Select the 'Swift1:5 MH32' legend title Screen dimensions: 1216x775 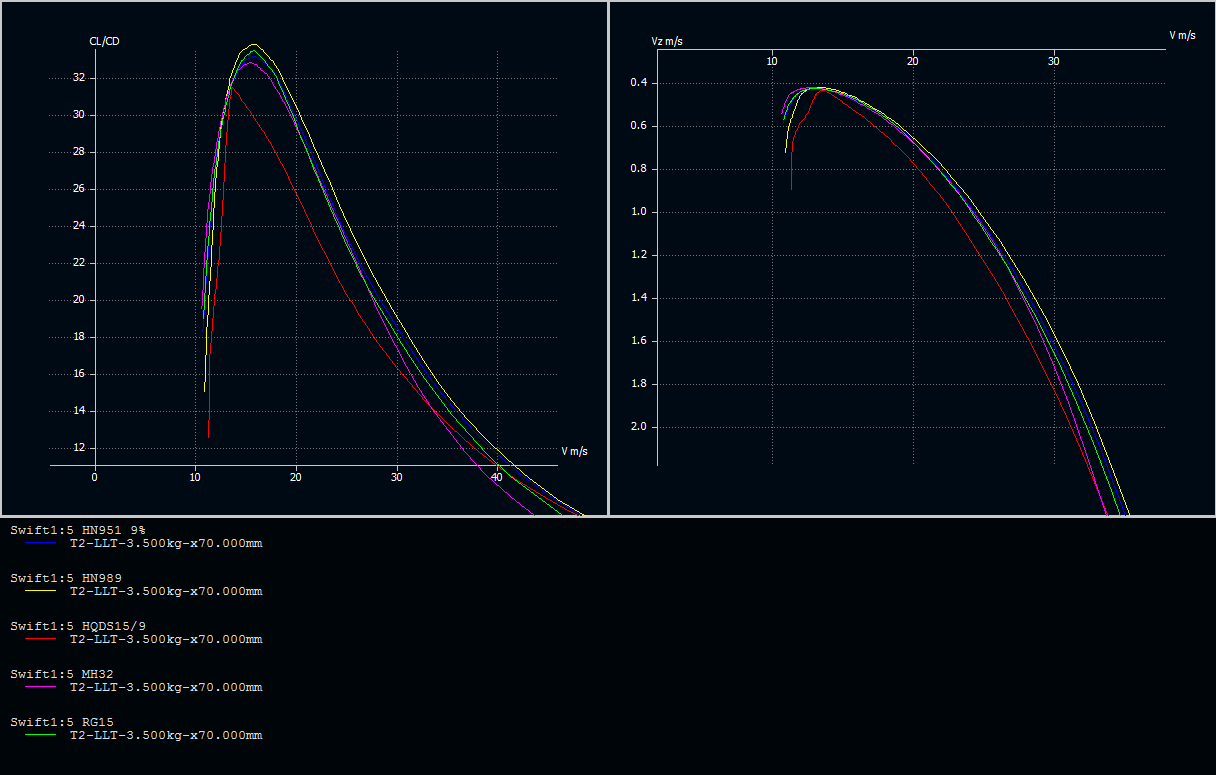(x=63, y=674)
